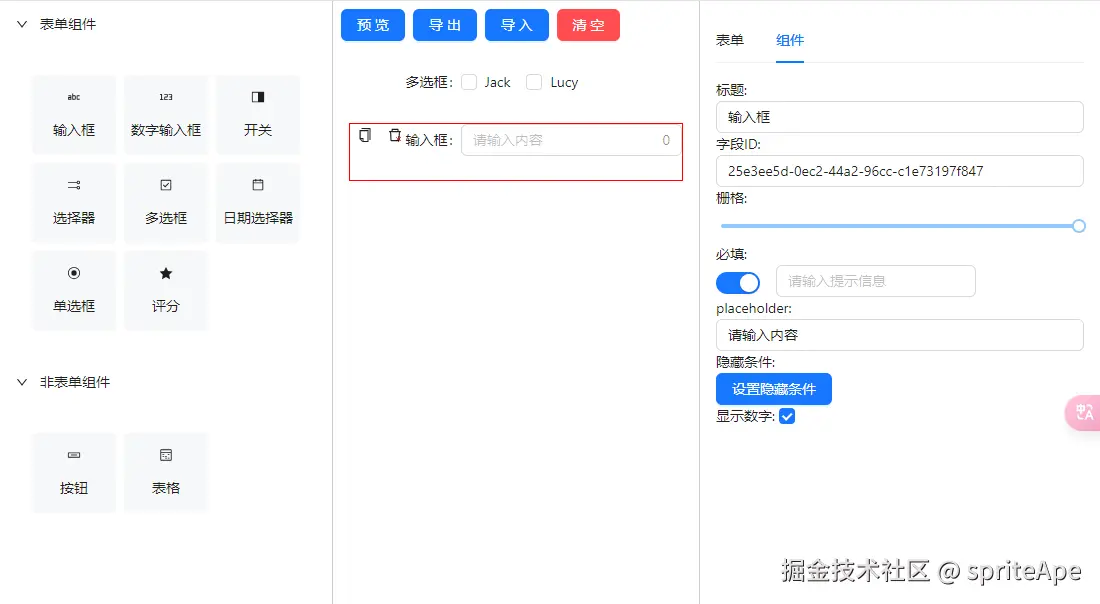
Task: Collapse the 表单组件 section
Action: point(22,25)
